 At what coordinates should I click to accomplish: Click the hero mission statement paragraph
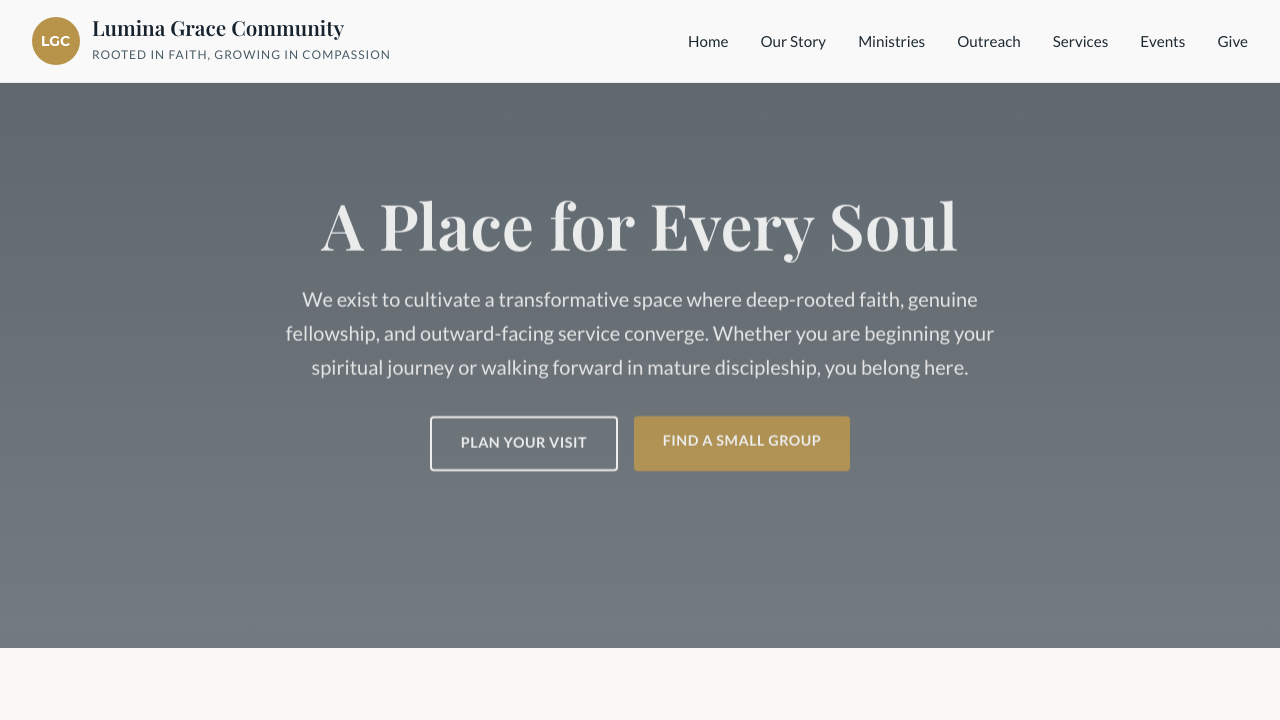pos(639,333)
